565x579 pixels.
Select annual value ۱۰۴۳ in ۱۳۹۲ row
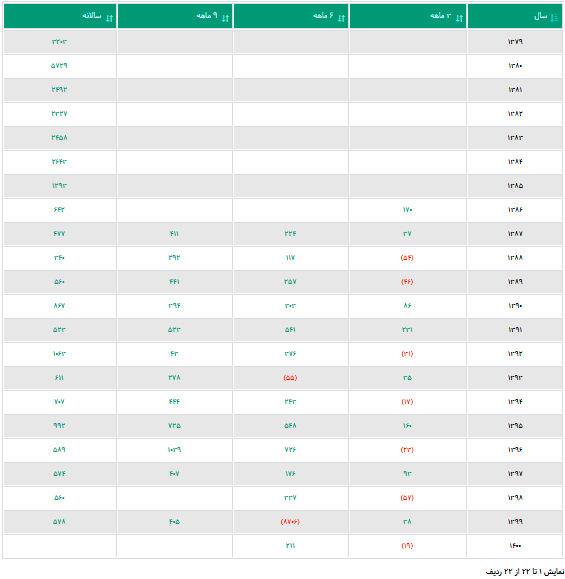click(x=59, y=354)
